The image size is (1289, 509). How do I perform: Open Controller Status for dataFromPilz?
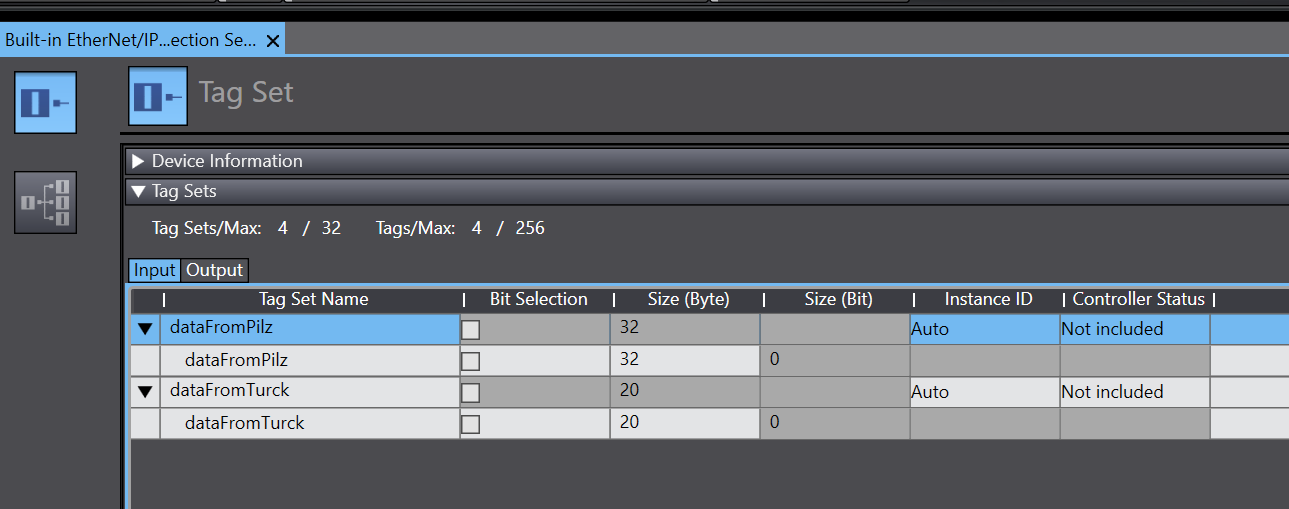(x=1135, y=329)
